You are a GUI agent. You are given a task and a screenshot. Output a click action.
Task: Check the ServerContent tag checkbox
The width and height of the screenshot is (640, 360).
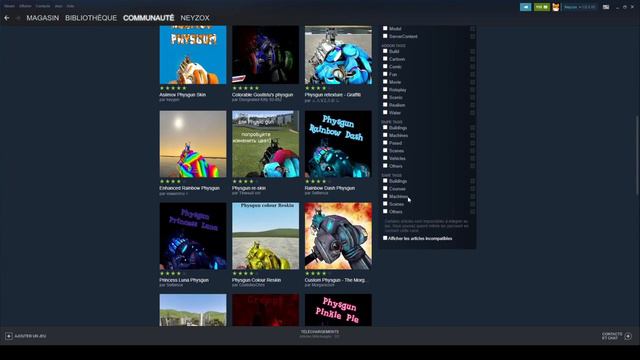pyautogui.click(x=385, y=36)
